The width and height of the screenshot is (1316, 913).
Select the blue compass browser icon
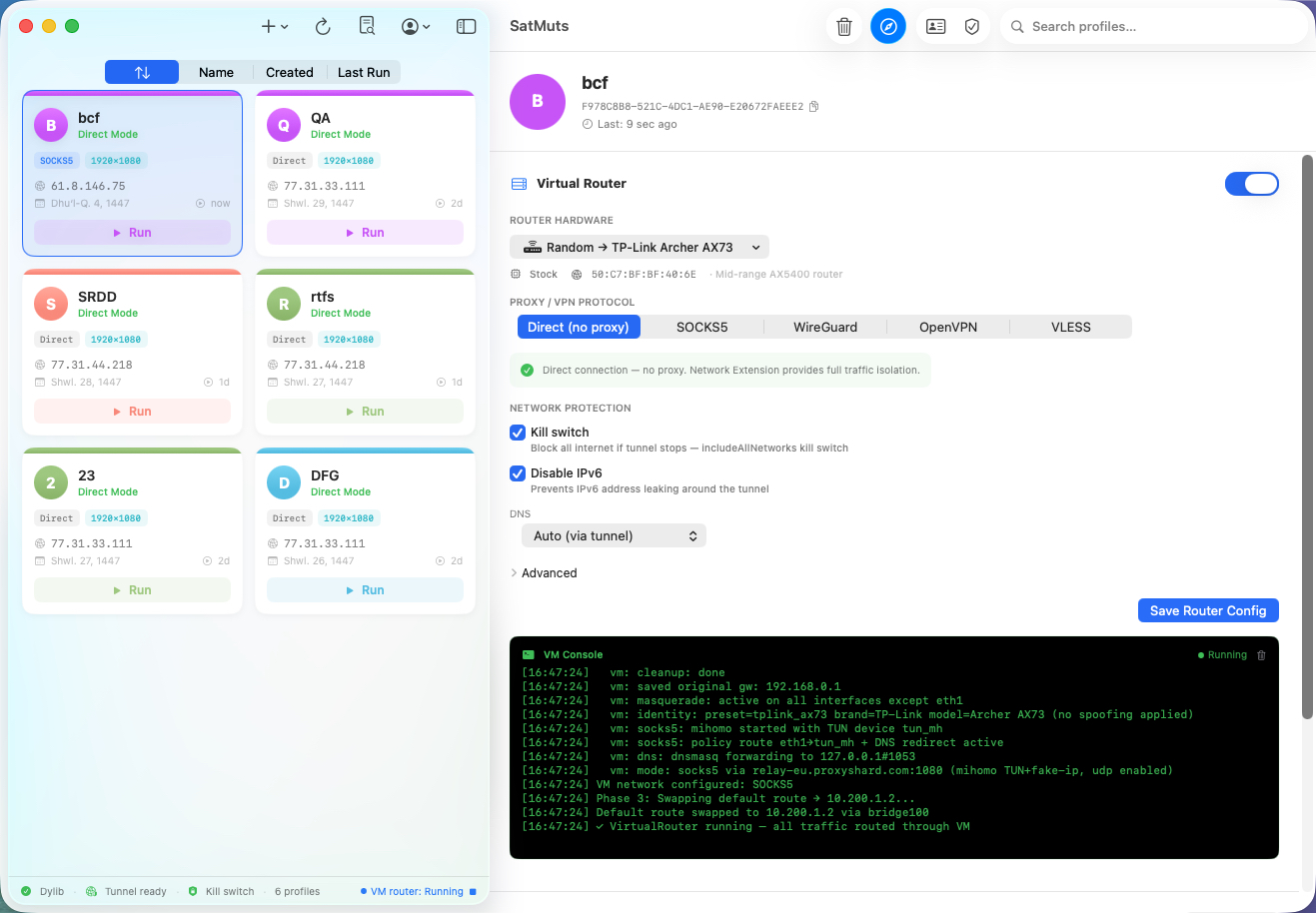click(x=888, y=26)
